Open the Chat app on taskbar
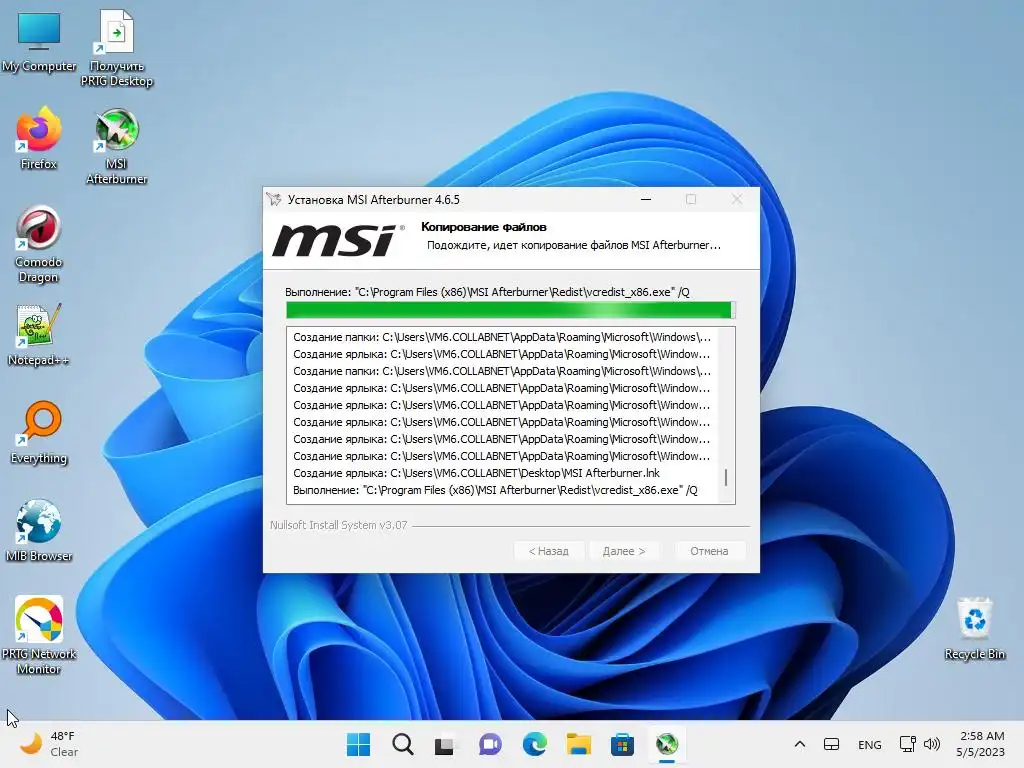Screen dimensions: 1024x768 (490, 744)
